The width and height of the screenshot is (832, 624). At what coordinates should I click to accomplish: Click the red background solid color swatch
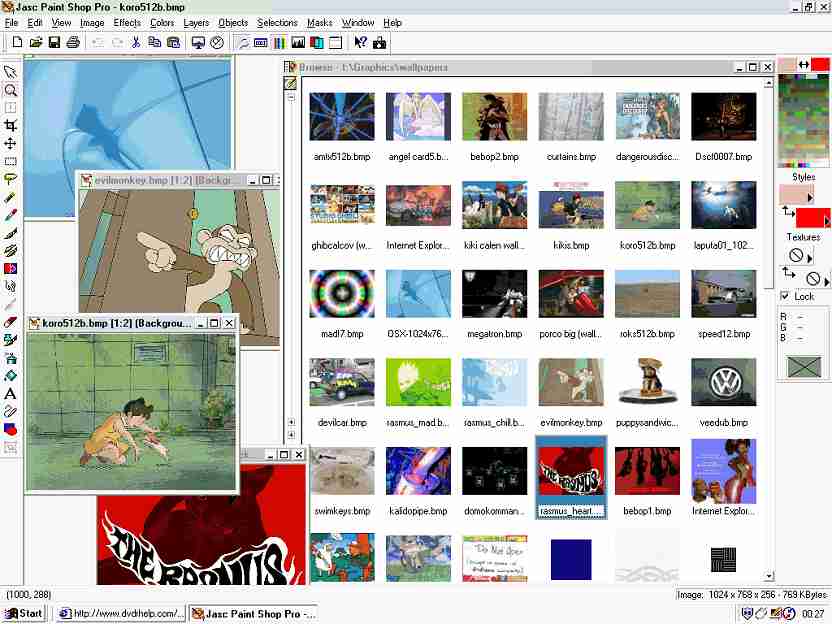[x=820, y=65]
